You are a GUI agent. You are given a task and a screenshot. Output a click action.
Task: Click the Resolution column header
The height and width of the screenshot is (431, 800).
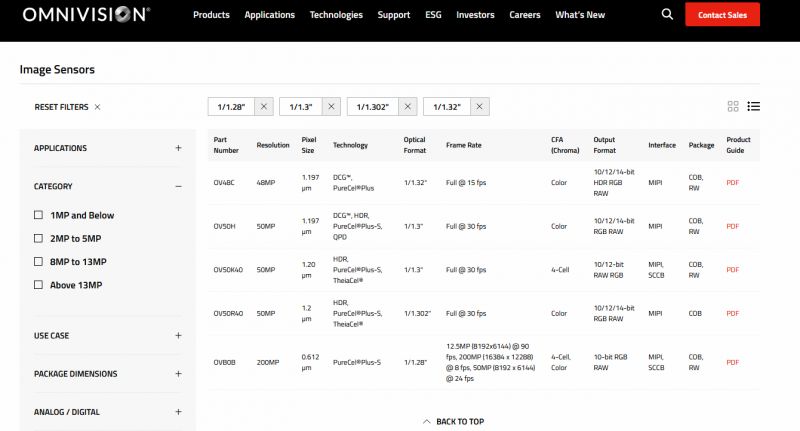click(273, 145)
